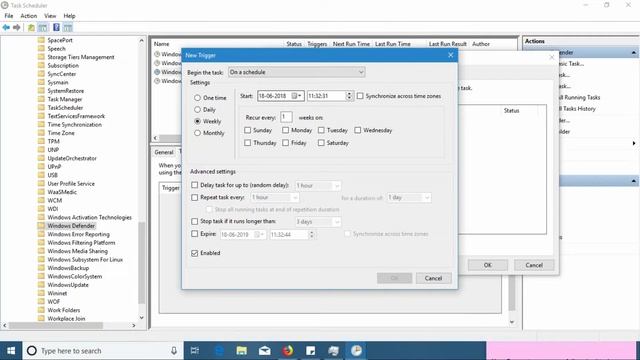
Task: Open File Explorer from the taskbar
Action: [x=242, y=351]
